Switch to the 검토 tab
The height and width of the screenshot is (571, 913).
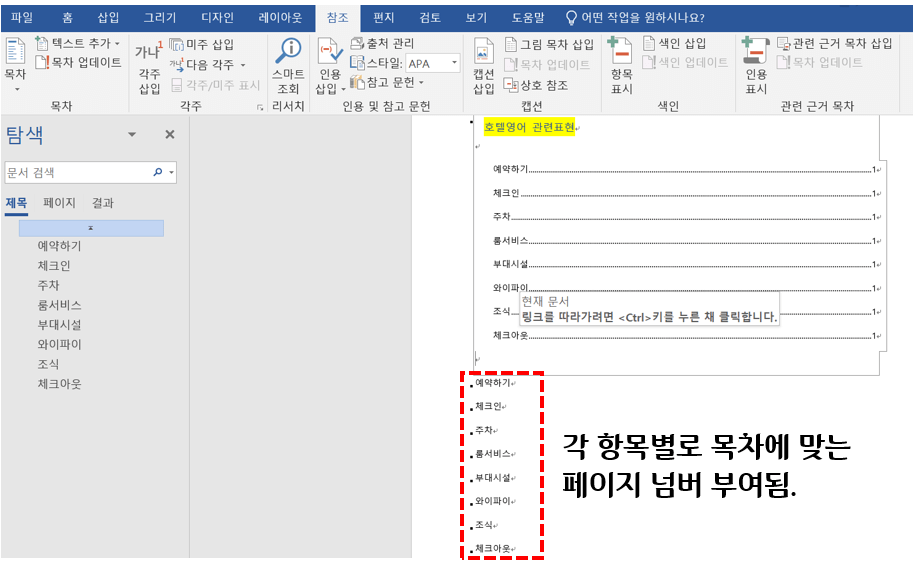(x=430, y=17)
